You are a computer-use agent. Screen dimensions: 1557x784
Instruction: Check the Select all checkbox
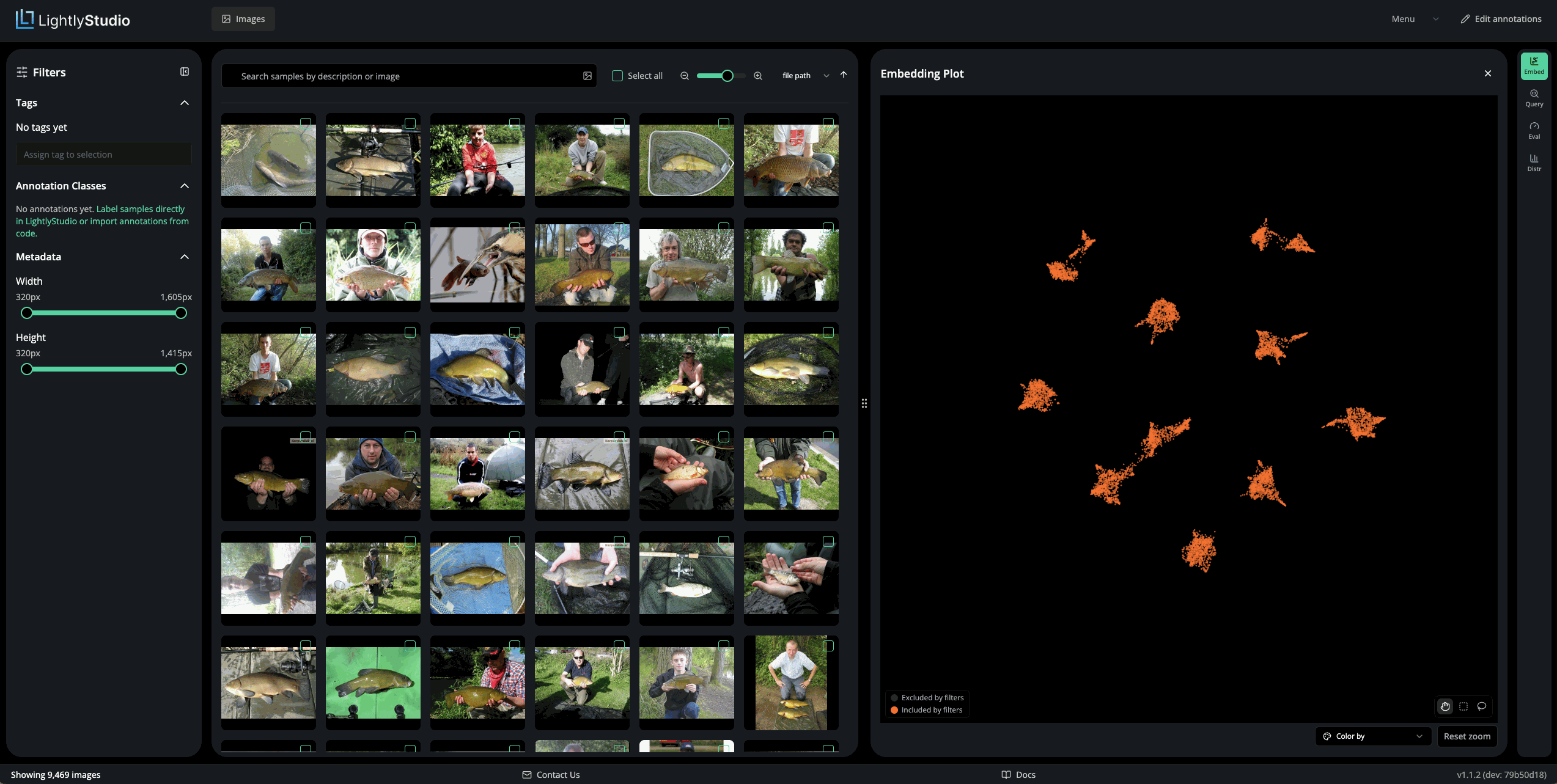pyautogui.click(x=617, y=76)
